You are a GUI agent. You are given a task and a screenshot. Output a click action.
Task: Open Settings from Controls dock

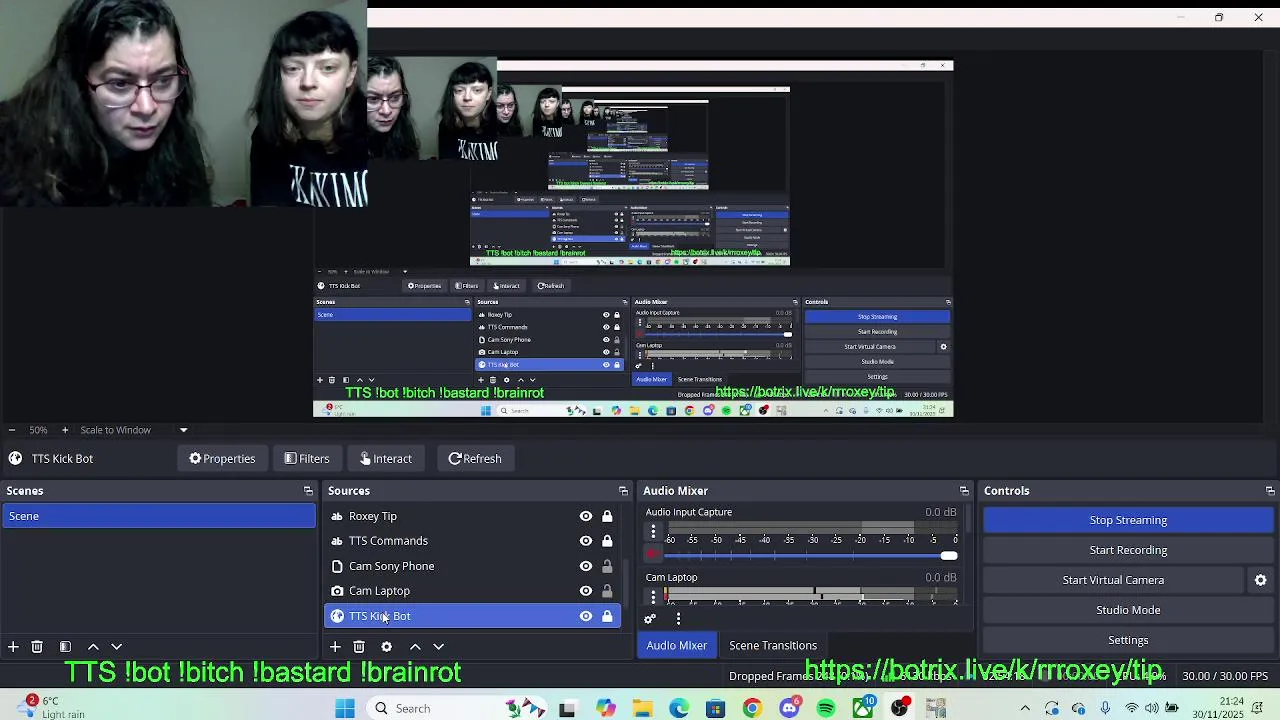click(1128, 640)
